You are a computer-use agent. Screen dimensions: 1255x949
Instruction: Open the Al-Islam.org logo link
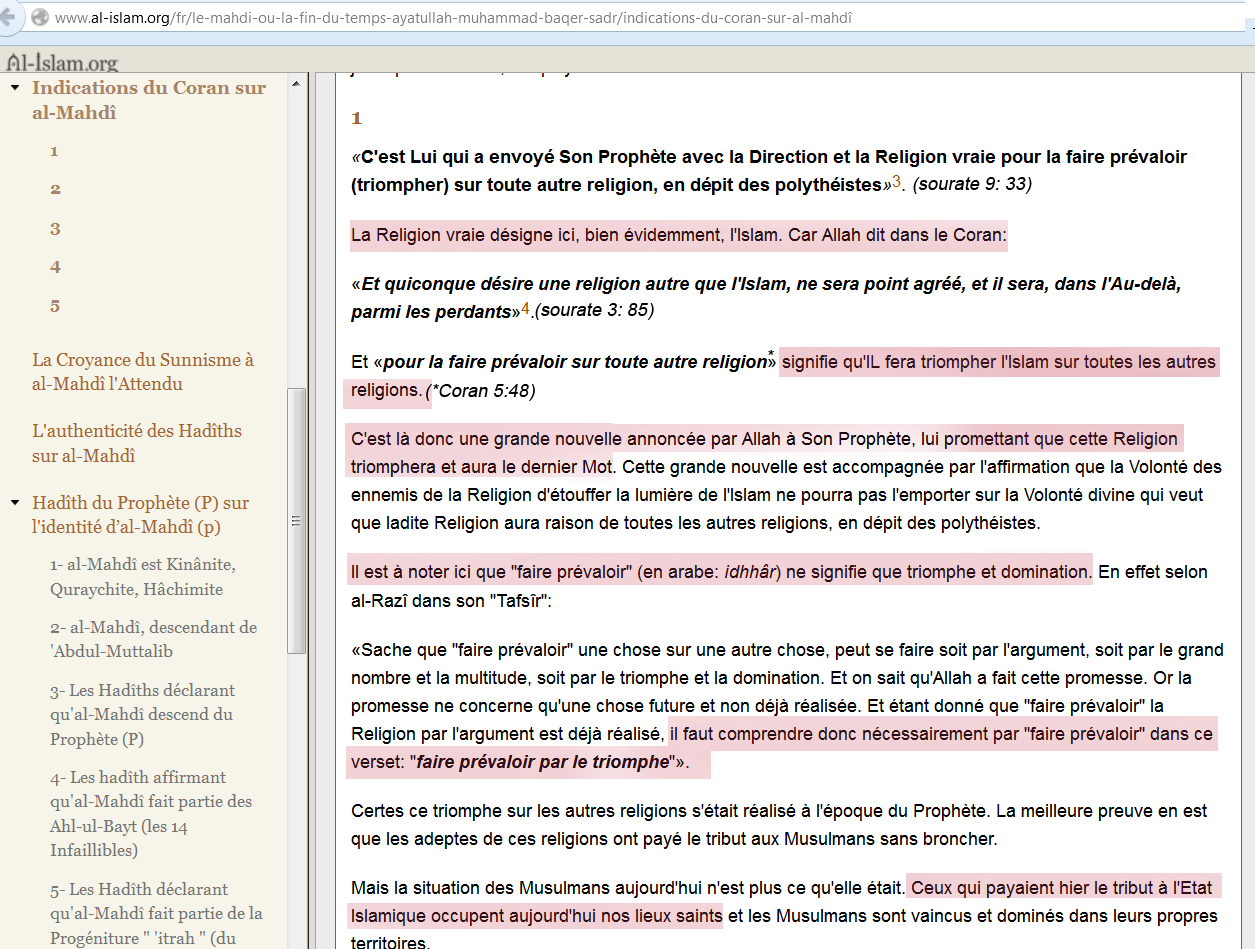pos(62,62)
